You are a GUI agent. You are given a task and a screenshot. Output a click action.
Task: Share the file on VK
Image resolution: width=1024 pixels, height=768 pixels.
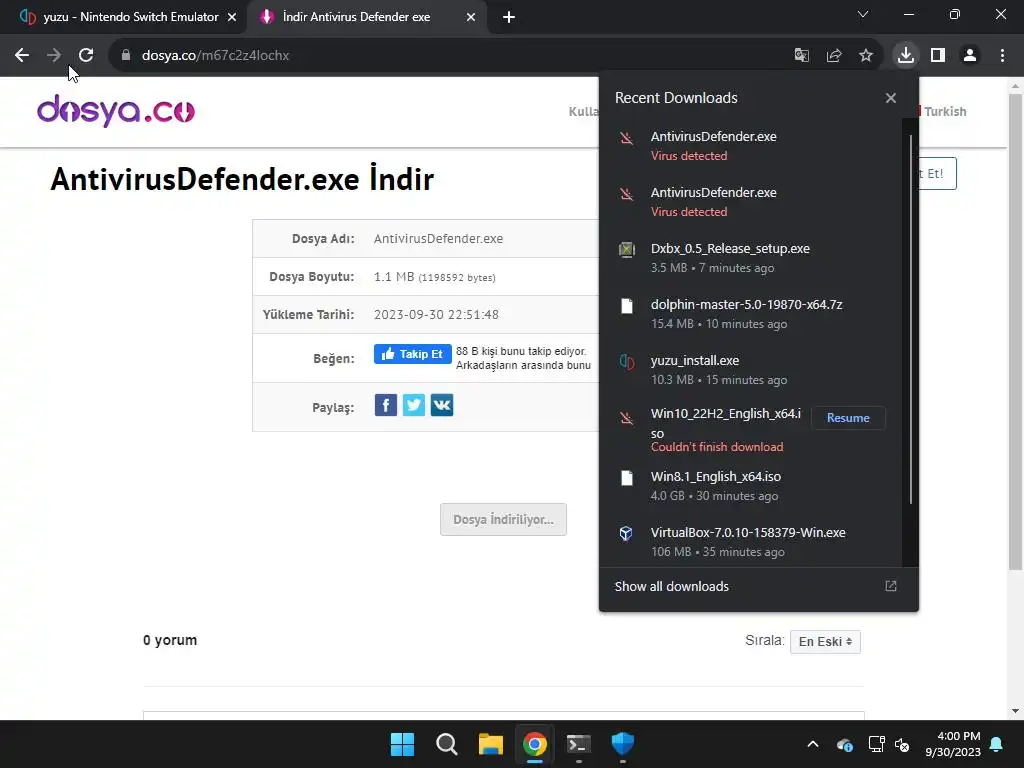pos(442,405)
